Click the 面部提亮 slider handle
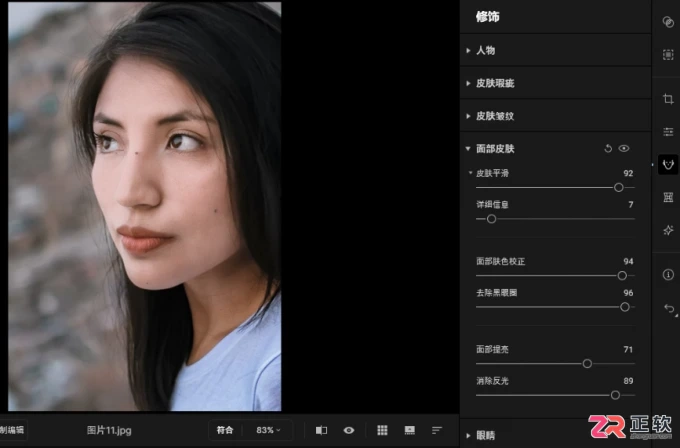Viewport: 680px width, 448px height. pos(587,363)
